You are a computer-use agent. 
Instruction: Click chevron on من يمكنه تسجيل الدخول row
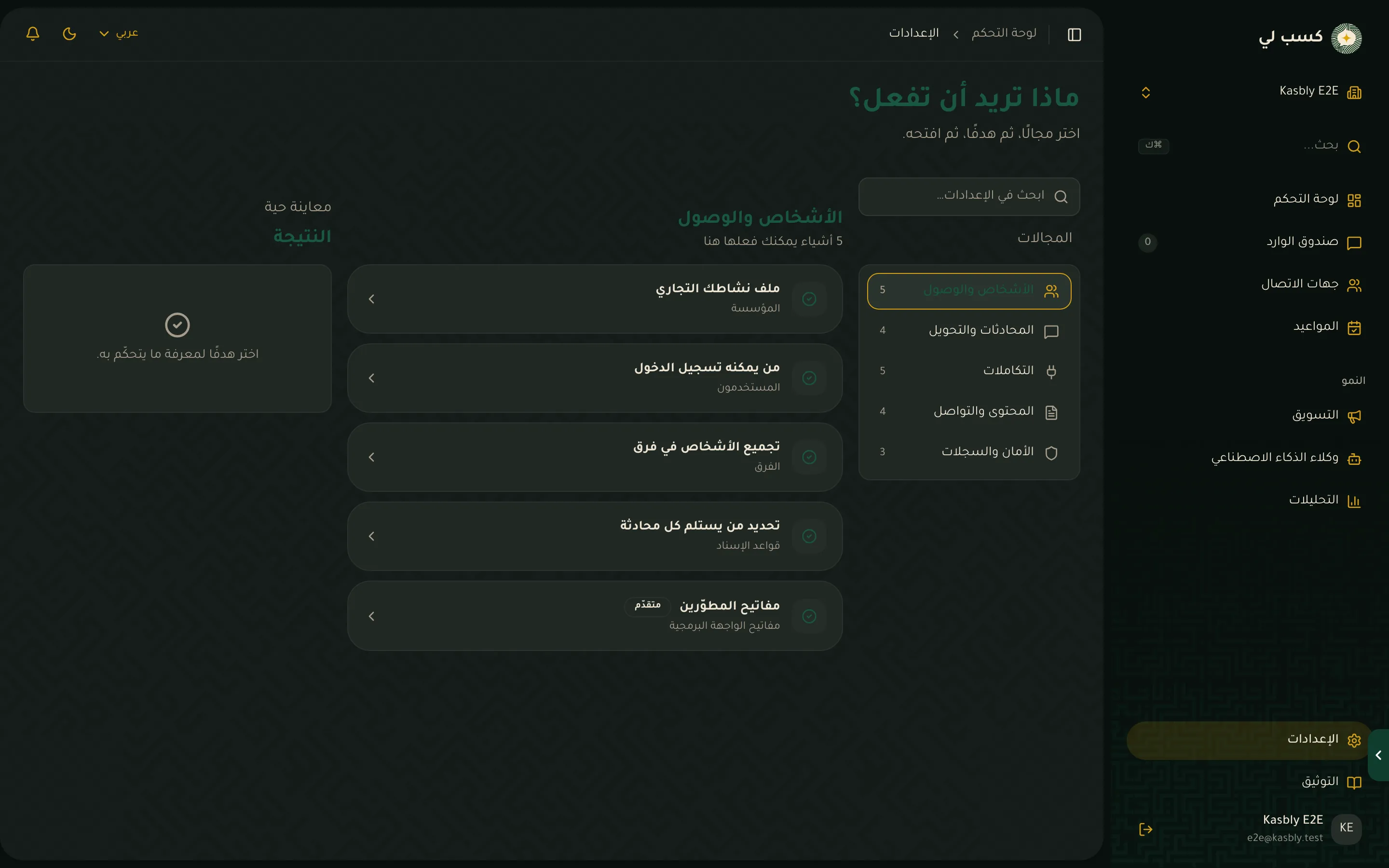point(371,379)
